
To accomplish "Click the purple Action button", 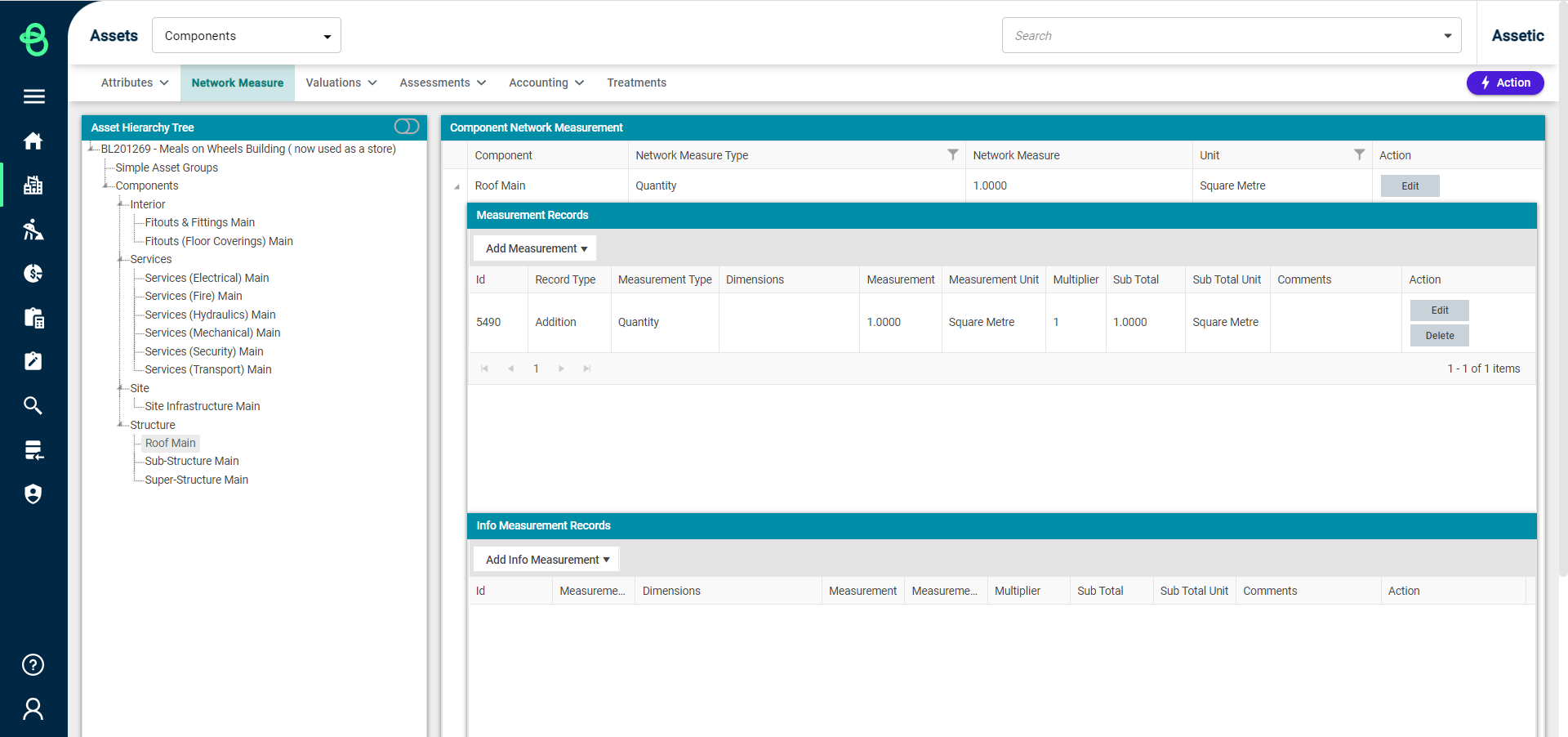I will (x=1504, y=83).
